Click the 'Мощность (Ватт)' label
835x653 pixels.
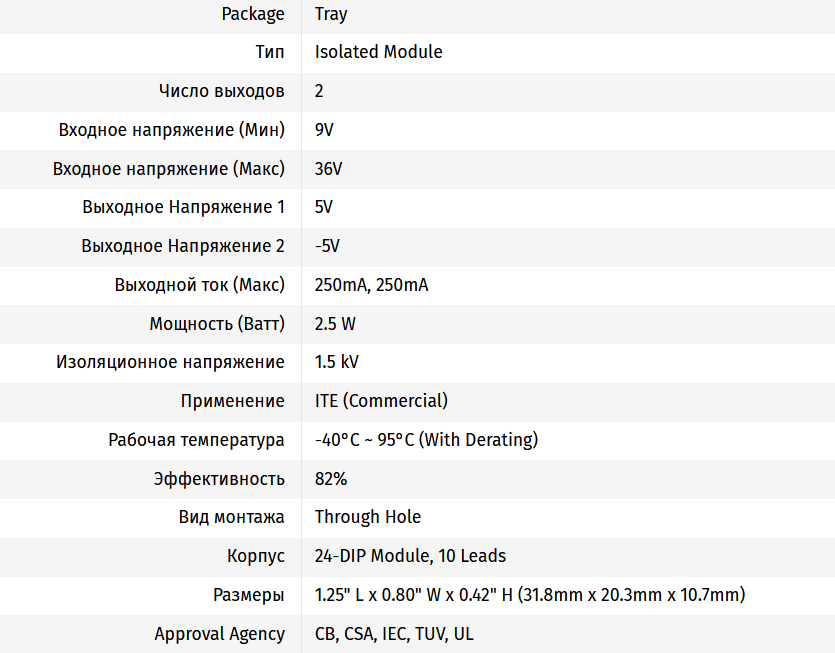point(217,324)
